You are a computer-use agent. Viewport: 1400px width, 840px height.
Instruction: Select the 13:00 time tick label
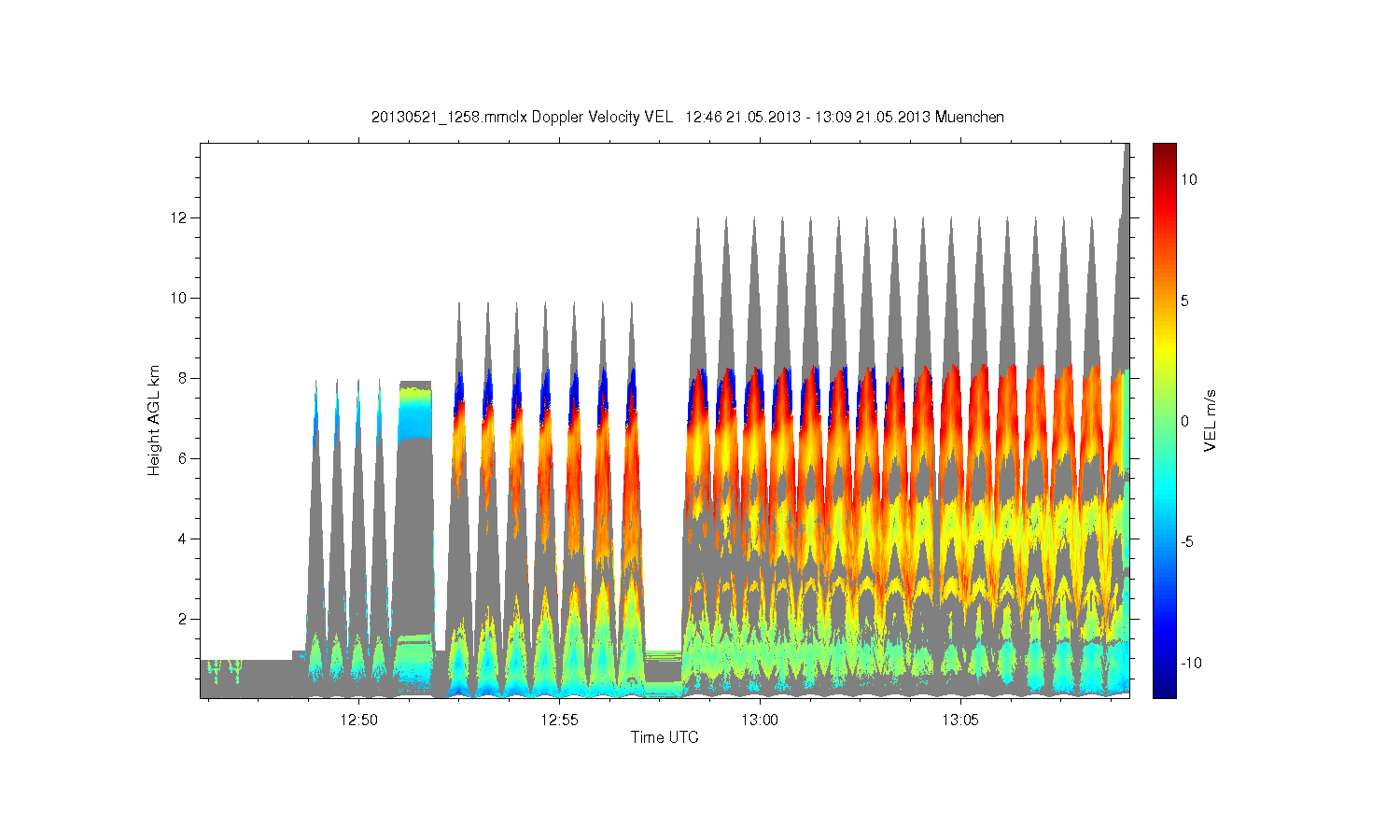point(760,721)
